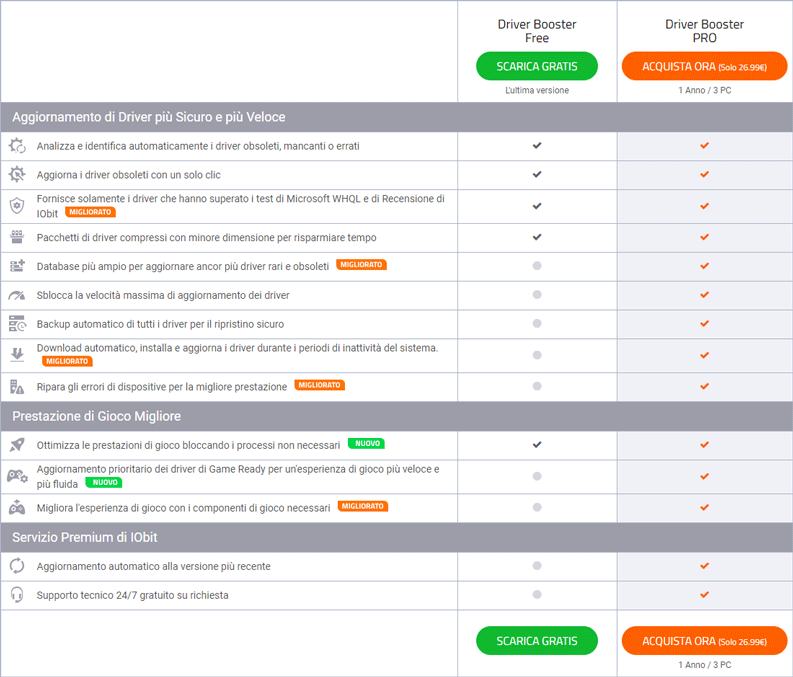Click the refresh icon beside 'Aggiornamento automatico alla versione'
Viewport: 793px width, 677px height.
[x=17, y=566]
